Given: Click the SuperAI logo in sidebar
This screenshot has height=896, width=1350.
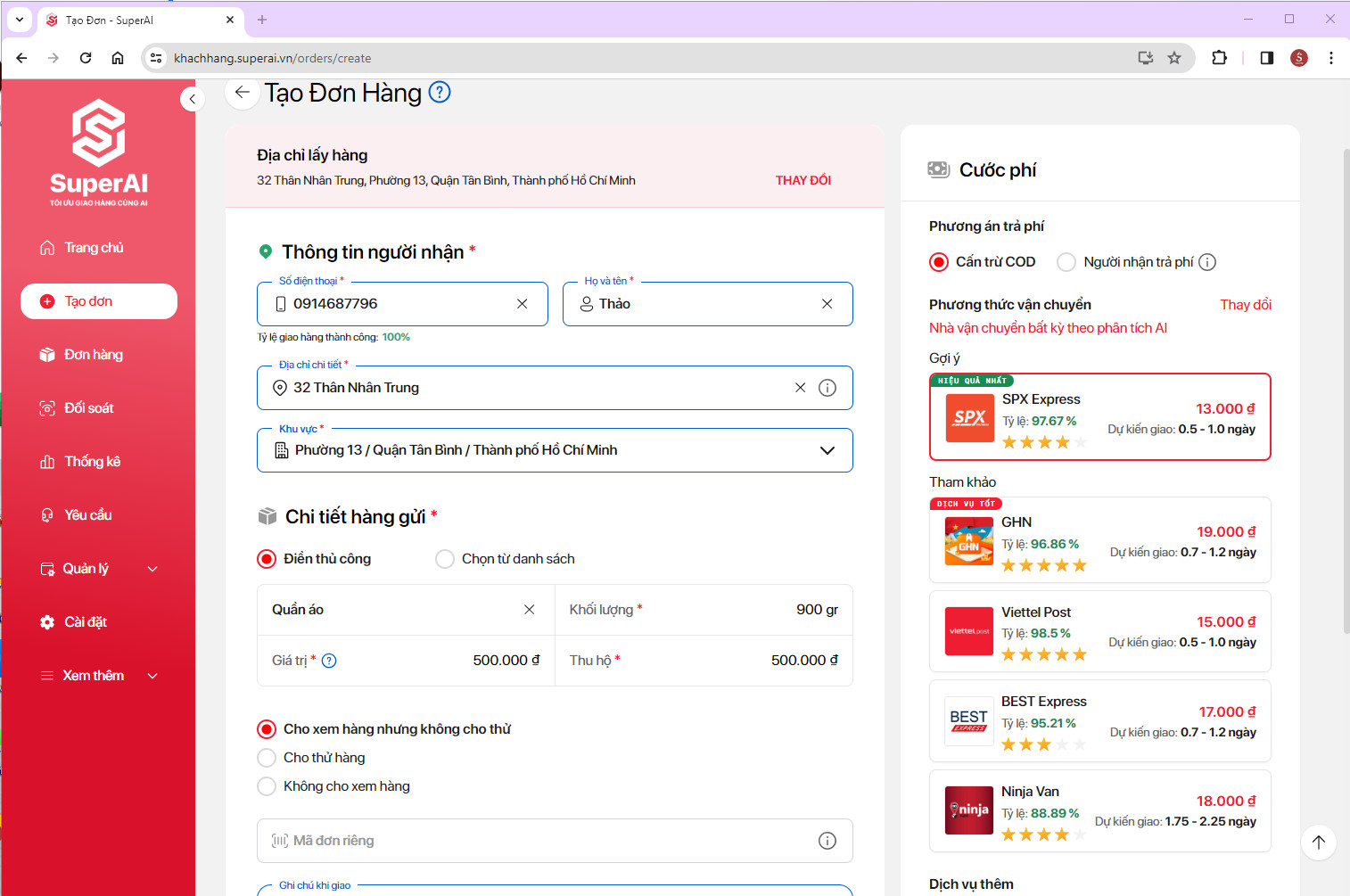Looking at the screenshot, I should (x=99, y=152).
